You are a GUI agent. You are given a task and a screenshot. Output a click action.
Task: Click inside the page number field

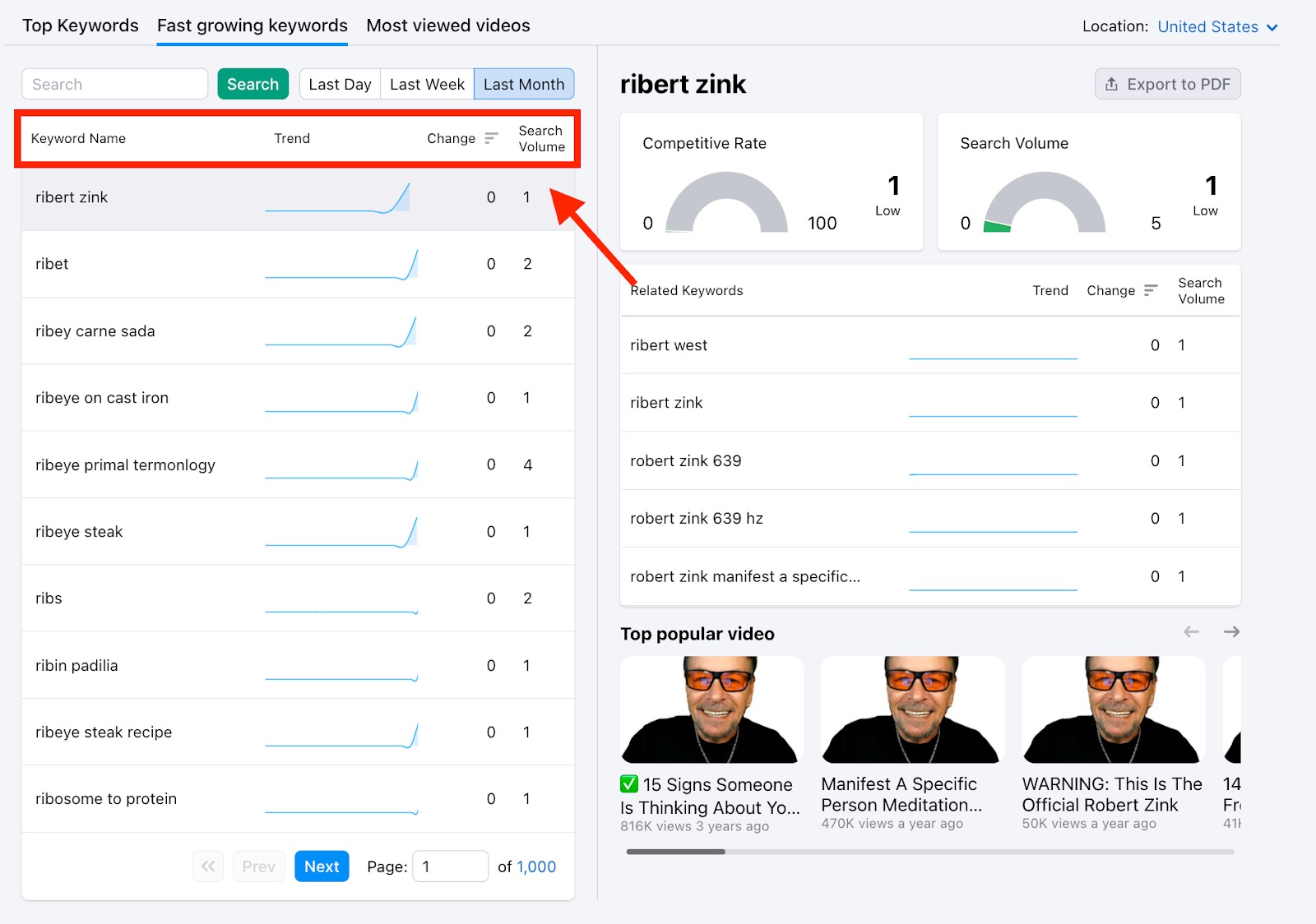pyautogui.click(x=450, y=866)
